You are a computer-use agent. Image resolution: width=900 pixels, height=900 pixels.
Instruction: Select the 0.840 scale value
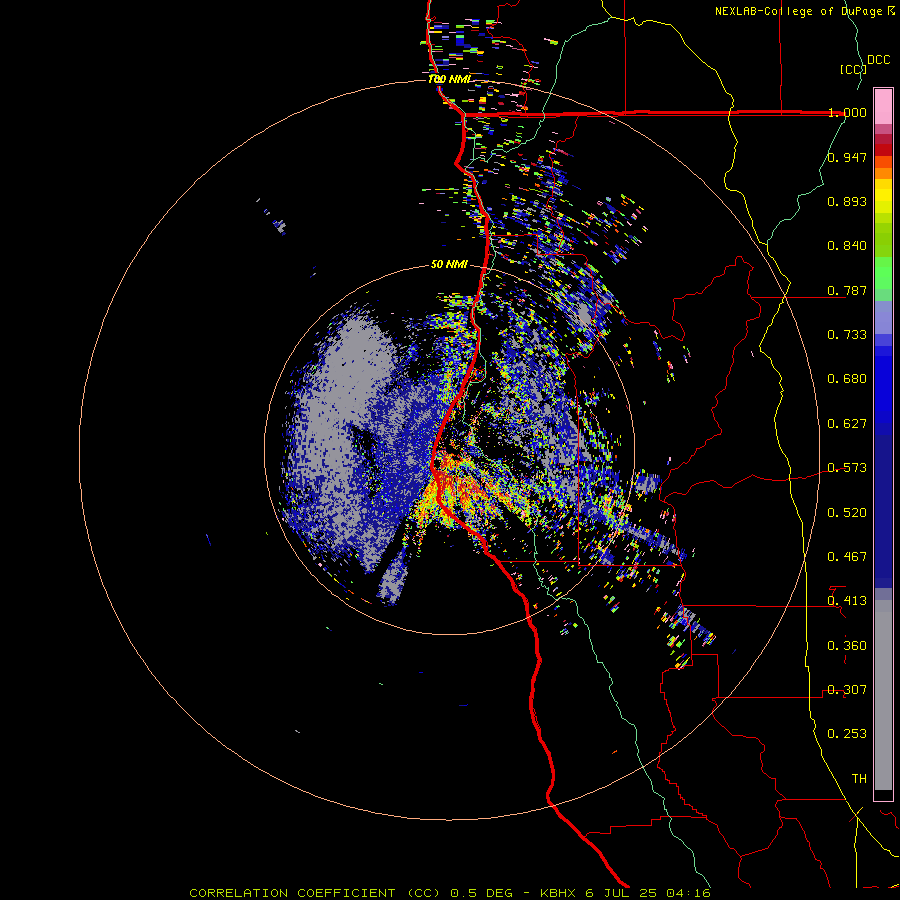847,246
